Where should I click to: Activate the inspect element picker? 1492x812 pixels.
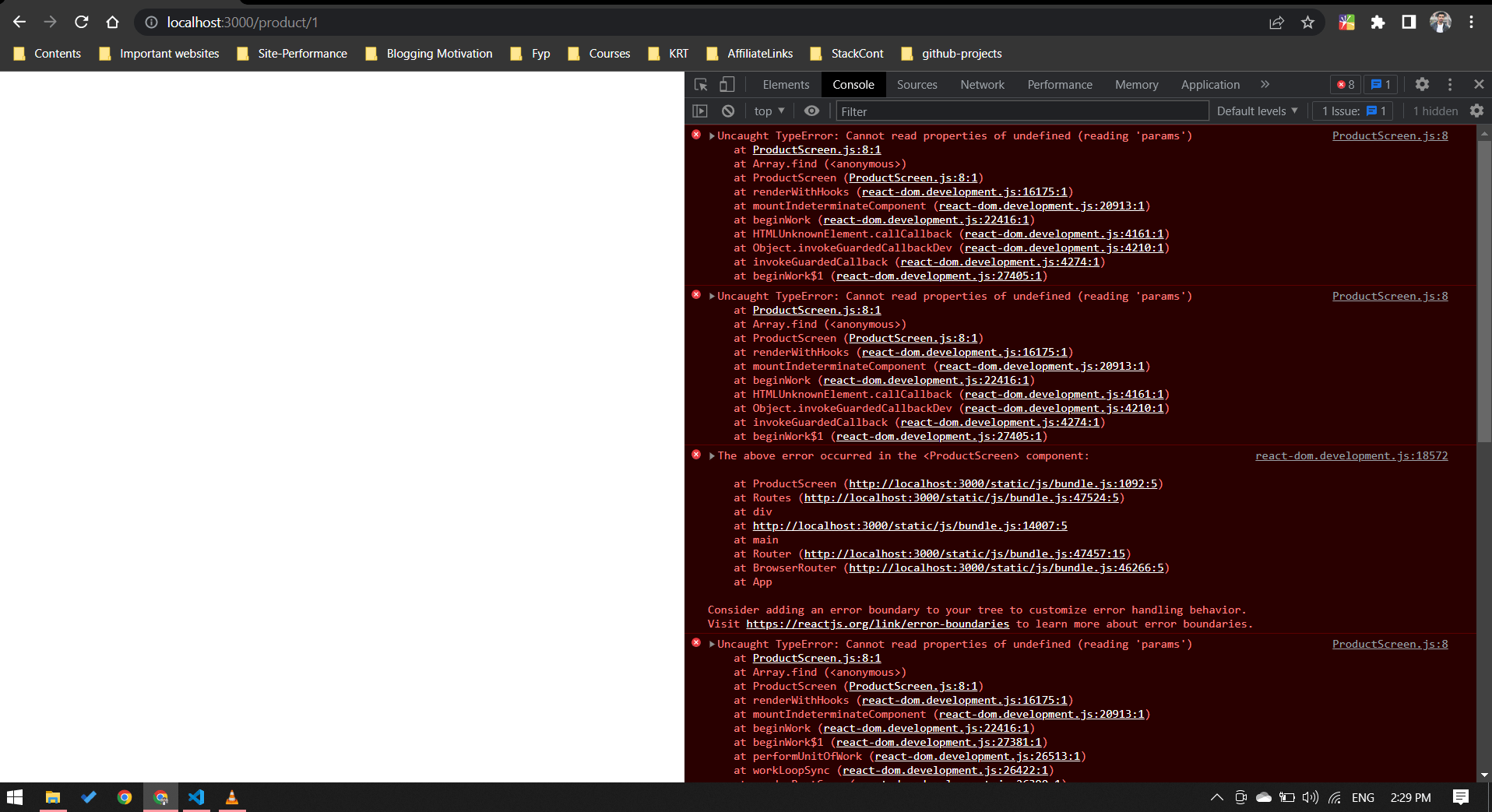coord(701,84)
